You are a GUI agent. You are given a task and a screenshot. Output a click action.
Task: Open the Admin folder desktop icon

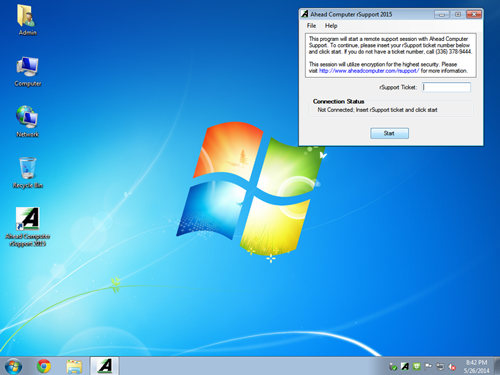pyautogui.click(x=27, y=20)
